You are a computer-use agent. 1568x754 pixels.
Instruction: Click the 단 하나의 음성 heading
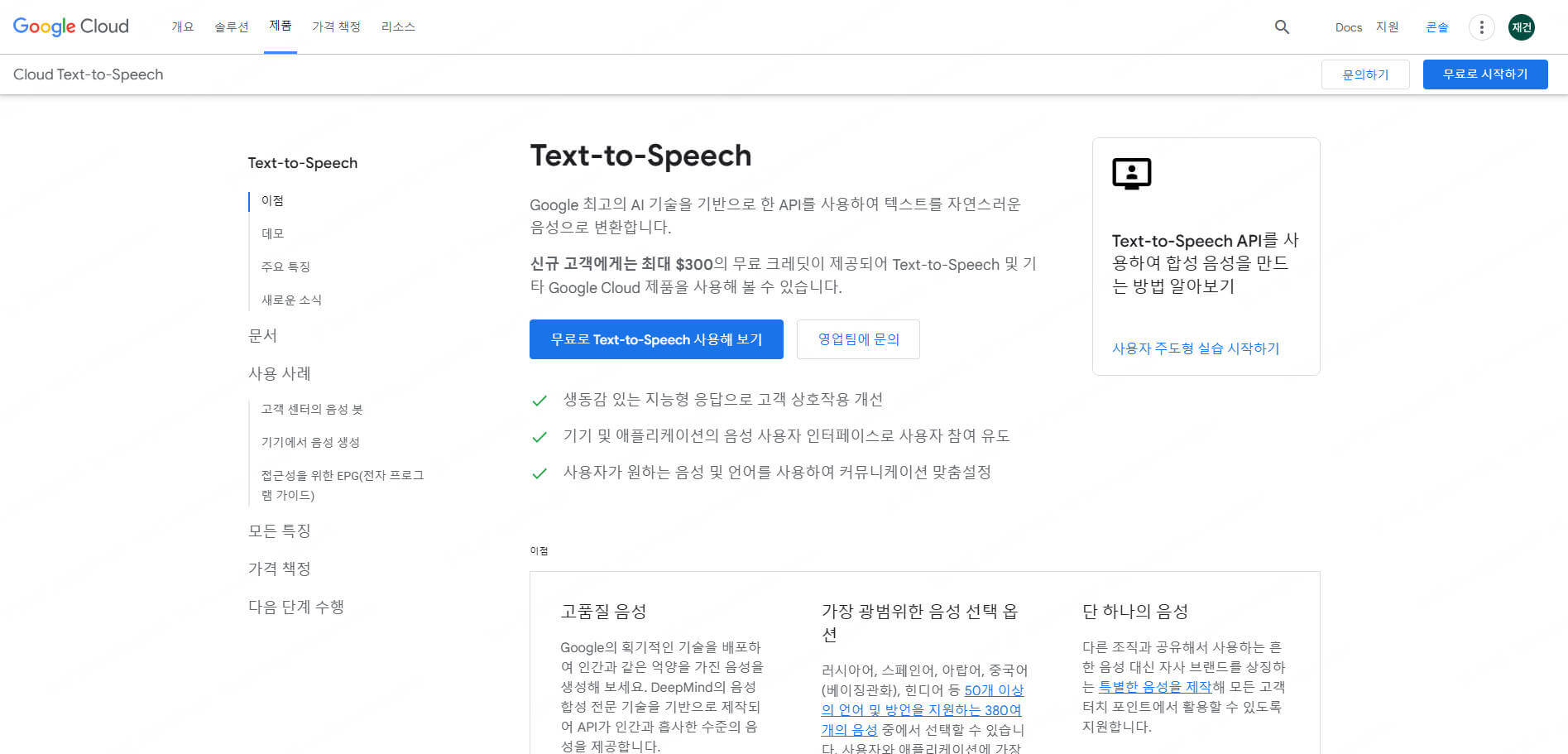pyautogui.click(x=1135, y=612)
